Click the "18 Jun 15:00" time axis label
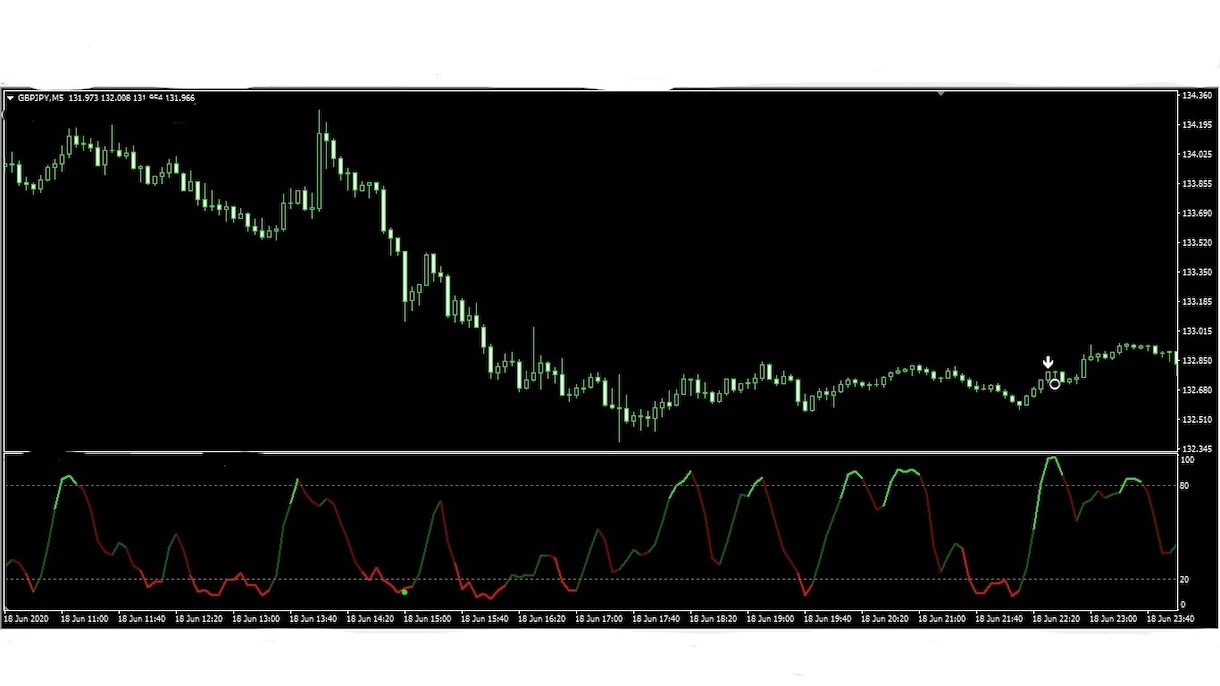 [427, 619]
